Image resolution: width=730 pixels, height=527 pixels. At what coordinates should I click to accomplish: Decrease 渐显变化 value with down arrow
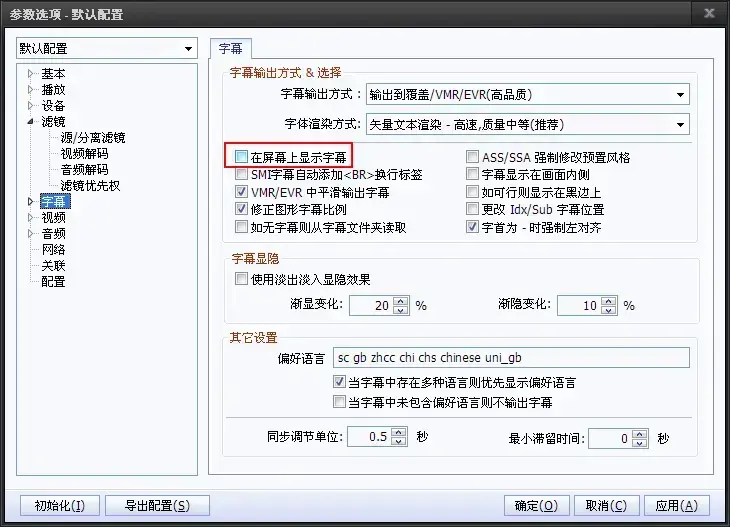pos(400,310)
